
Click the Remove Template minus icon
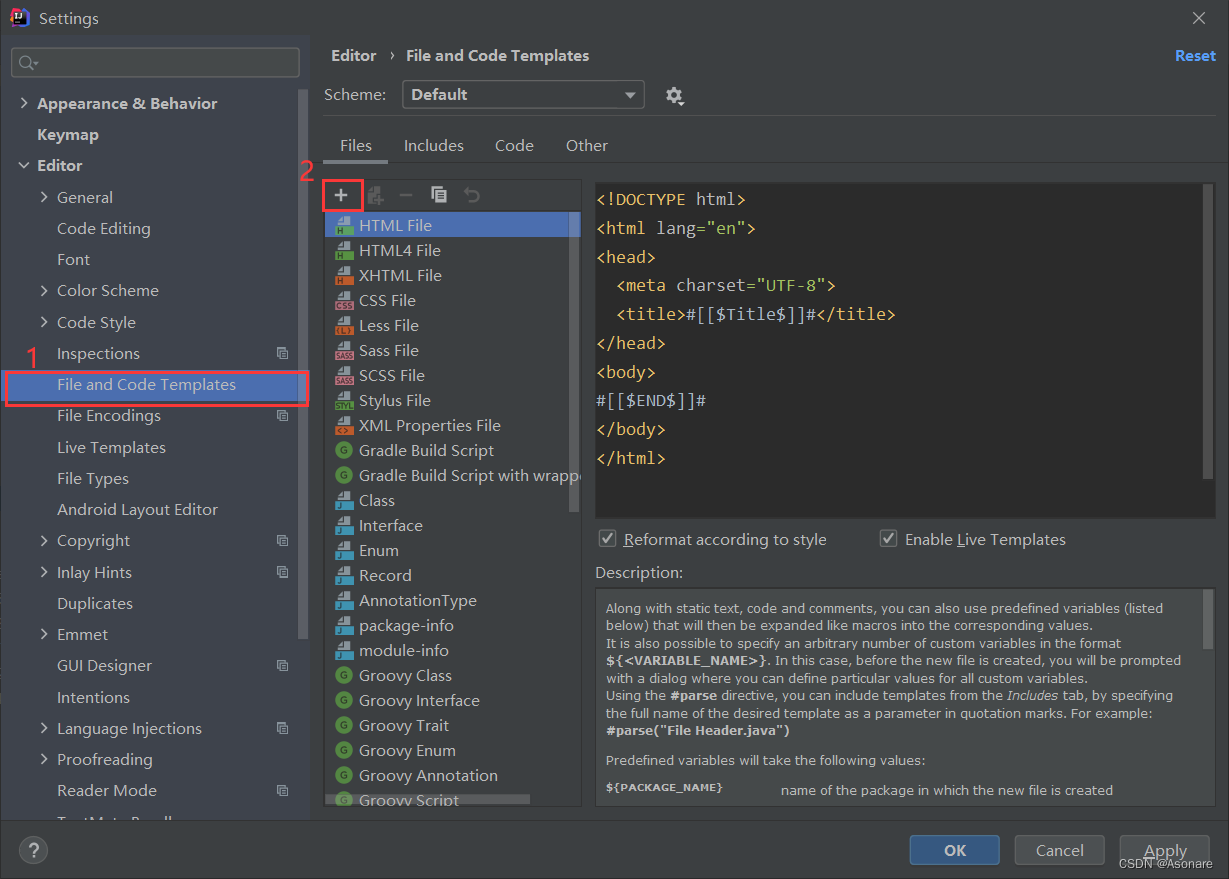[407, 194]
